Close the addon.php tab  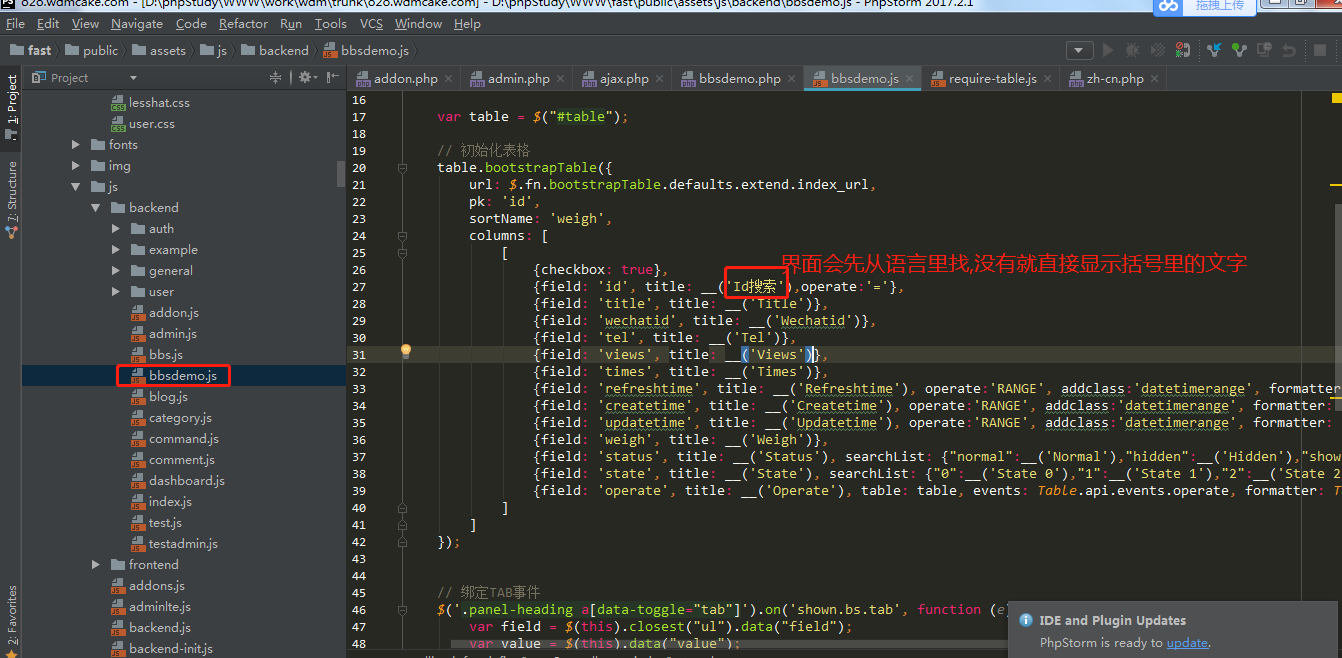point(449,78)
